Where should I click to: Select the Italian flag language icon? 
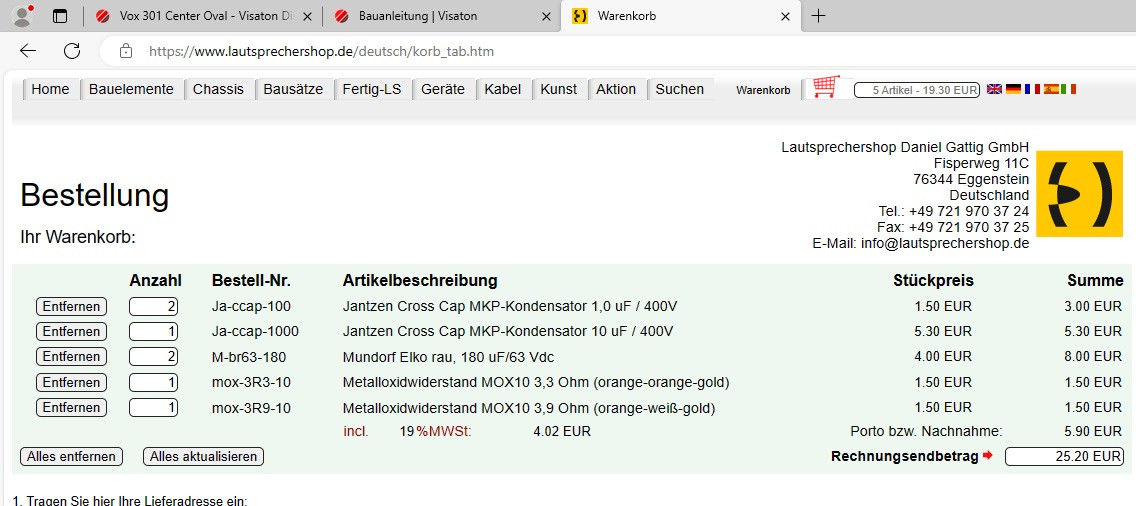[1069, 89]
